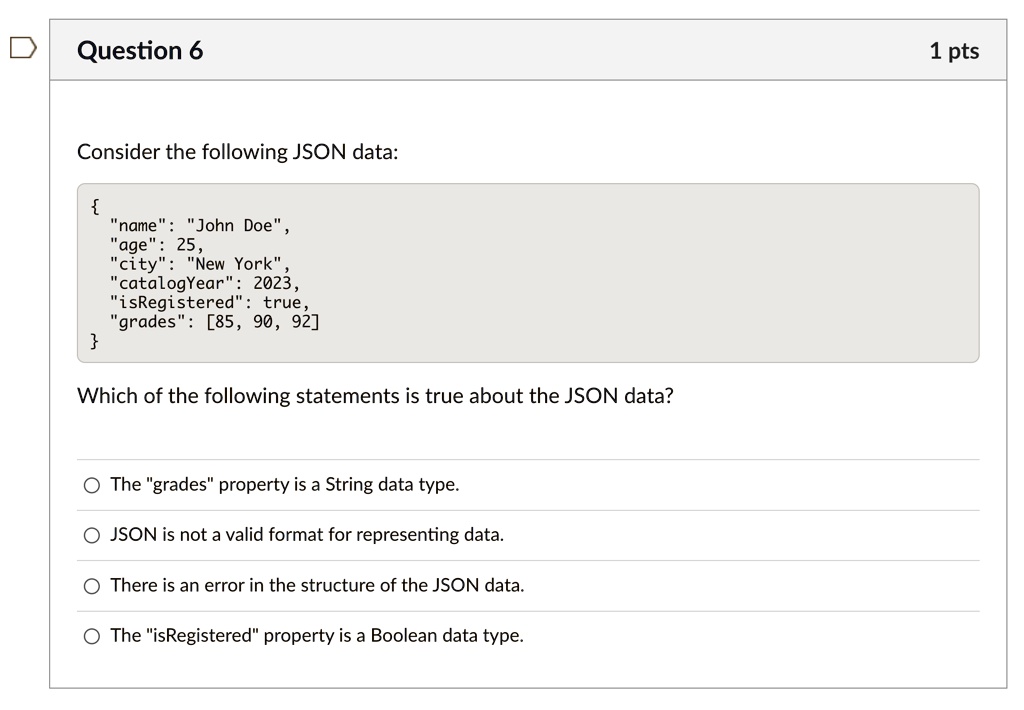This screenshot has width=1024, height=710.
Task: Click the 1 pts label
Action: click(x=953, y=51)
